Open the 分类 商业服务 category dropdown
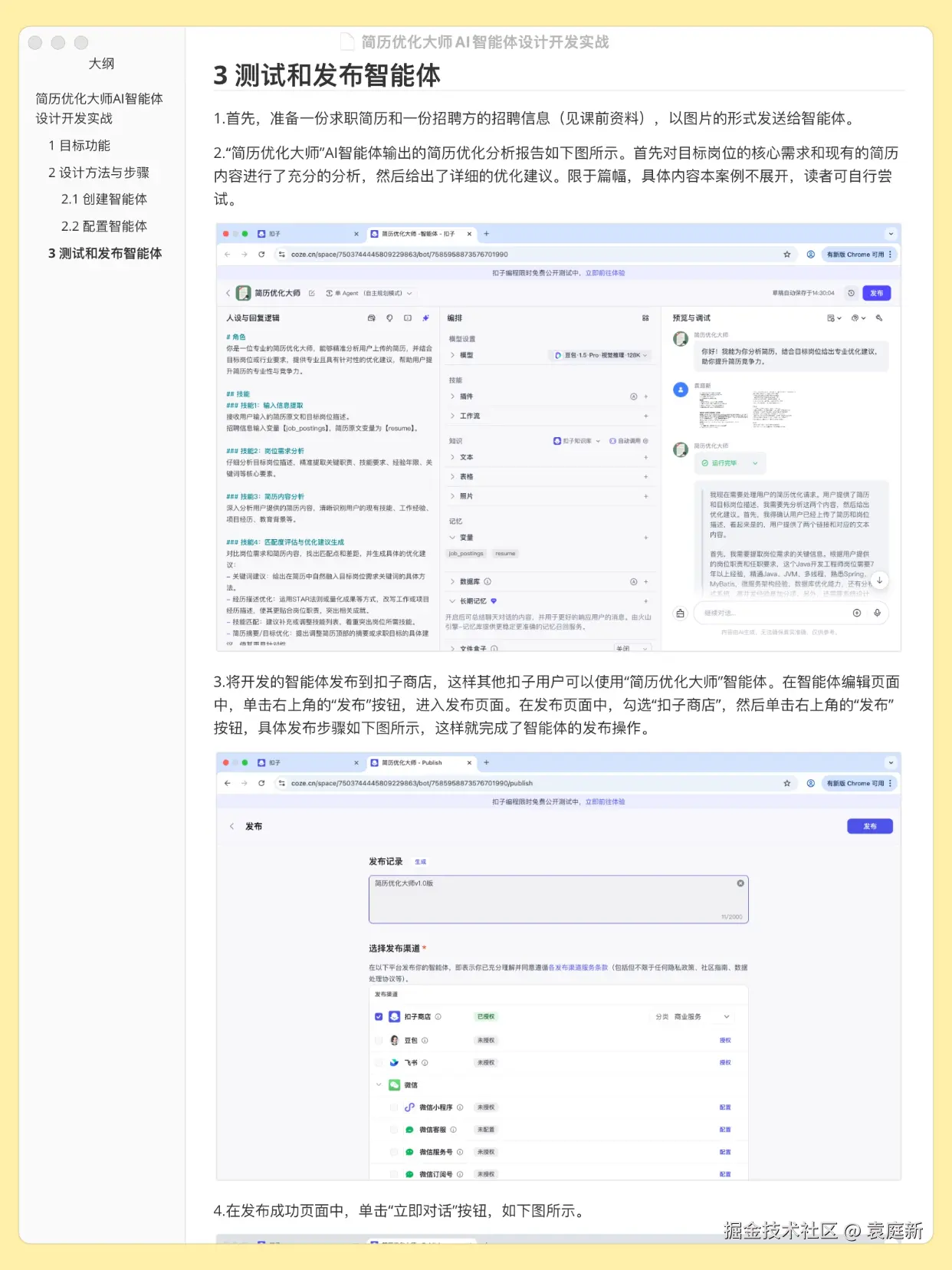 (693, 1017)
